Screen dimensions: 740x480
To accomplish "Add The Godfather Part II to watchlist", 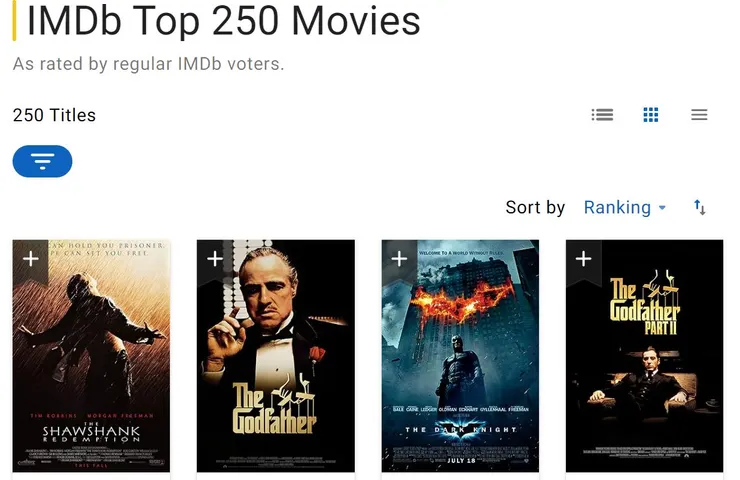I will pos(584,260).
